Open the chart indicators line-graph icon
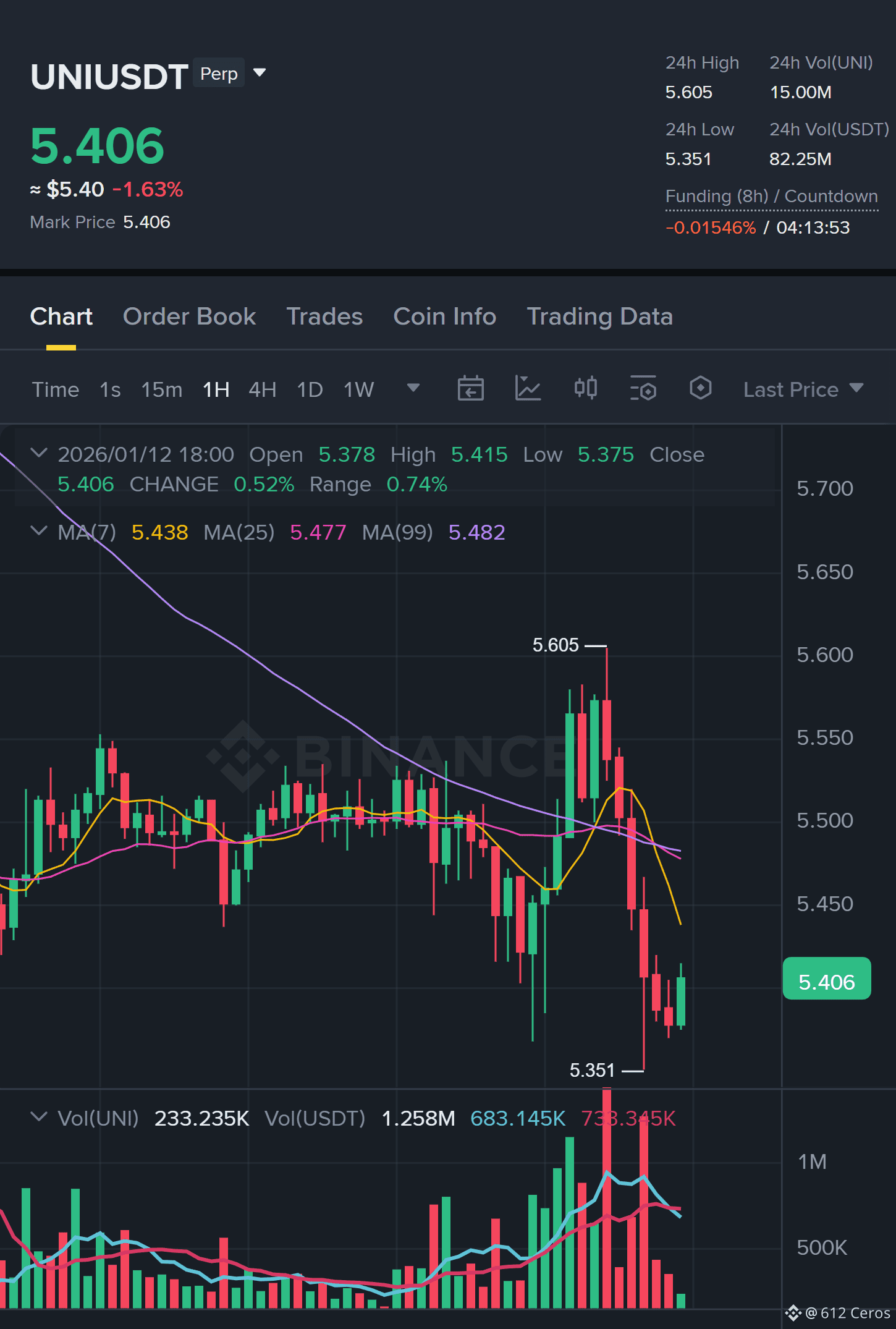 tap(528, 389)
